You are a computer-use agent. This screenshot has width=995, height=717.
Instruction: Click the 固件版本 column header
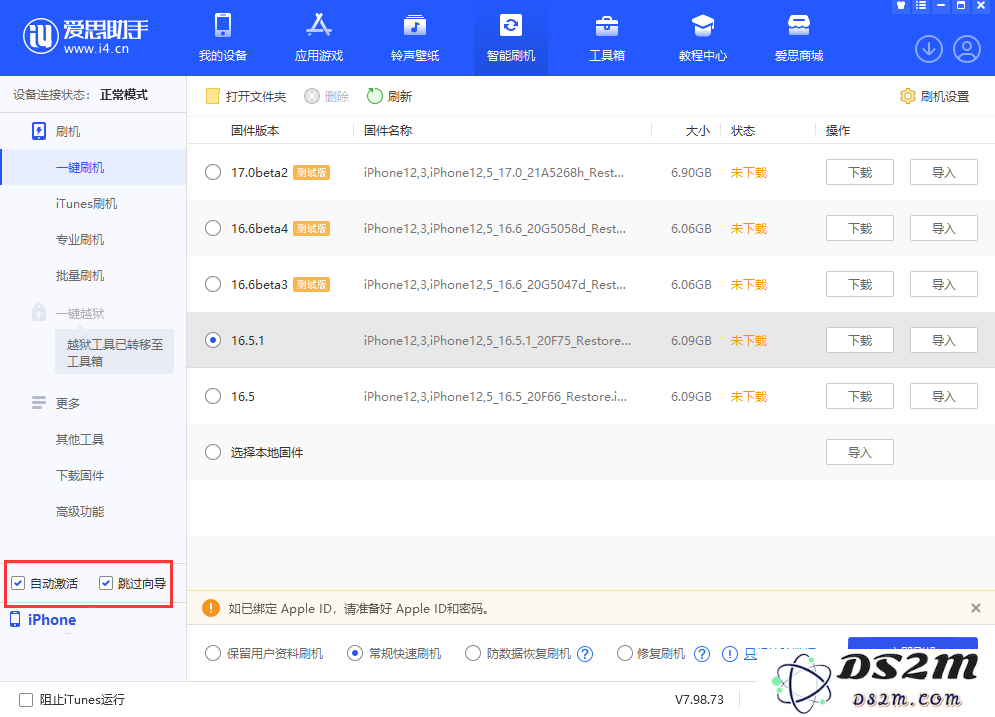pyautogui.click(x=255, y=131)
